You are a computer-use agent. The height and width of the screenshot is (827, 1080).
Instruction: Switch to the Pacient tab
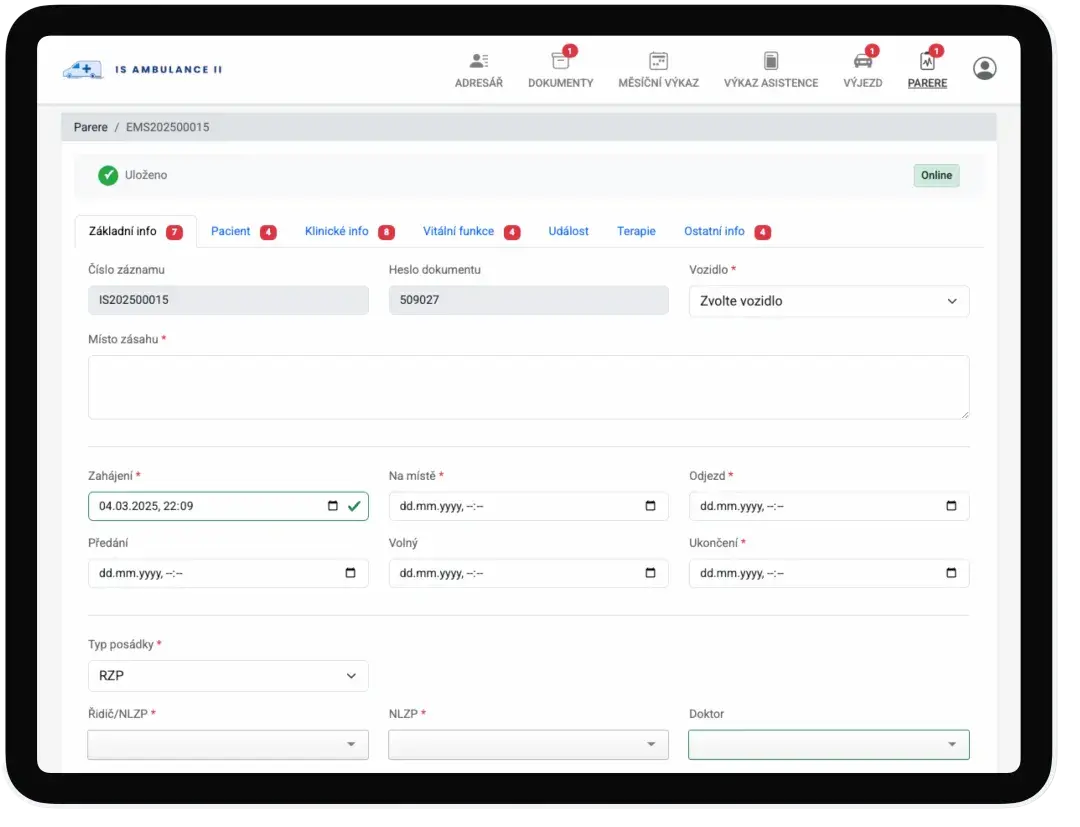point(231,231)
